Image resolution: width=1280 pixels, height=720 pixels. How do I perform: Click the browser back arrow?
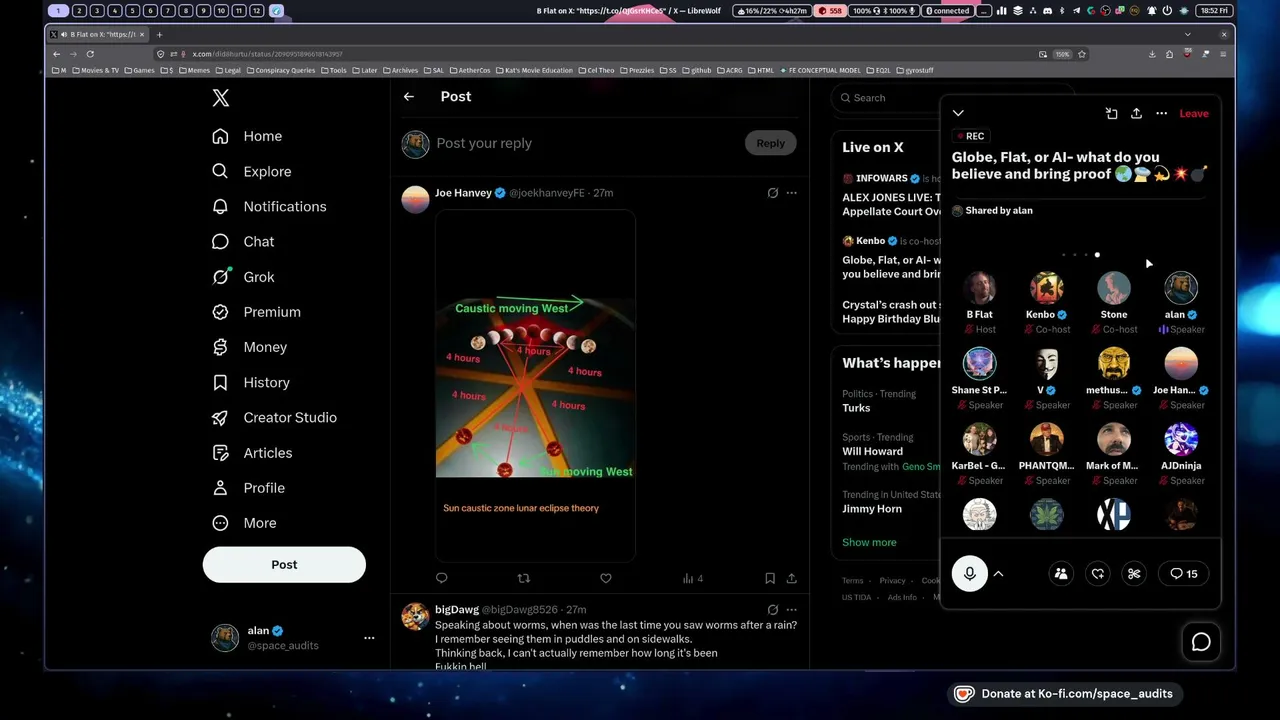click(57, 54)
